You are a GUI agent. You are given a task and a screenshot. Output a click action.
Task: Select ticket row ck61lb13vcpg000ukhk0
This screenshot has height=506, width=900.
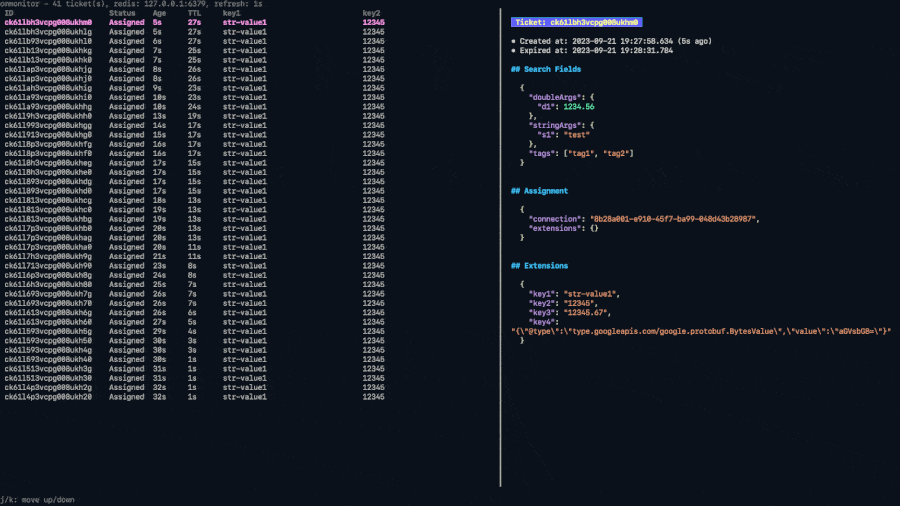point(195,60)
